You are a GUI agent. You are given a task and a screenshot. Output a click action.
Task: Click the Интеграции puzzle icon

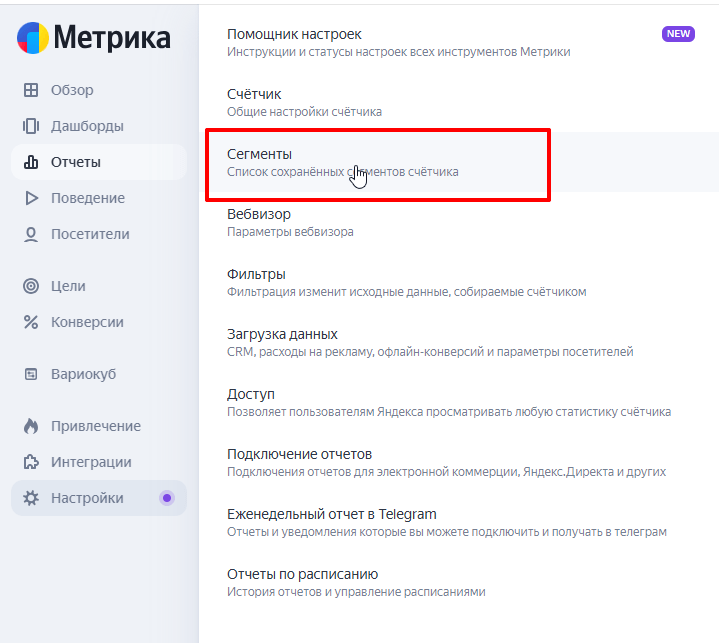tap(31, 462)
